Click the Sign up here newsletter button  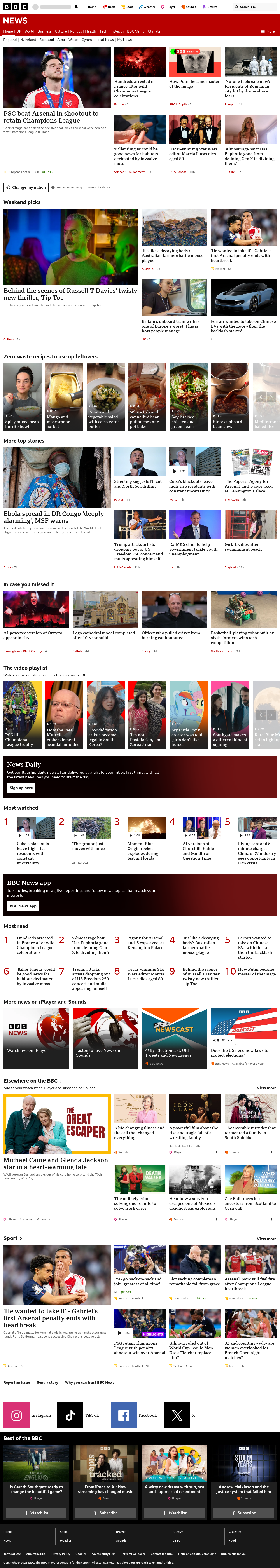pos(21,788)
